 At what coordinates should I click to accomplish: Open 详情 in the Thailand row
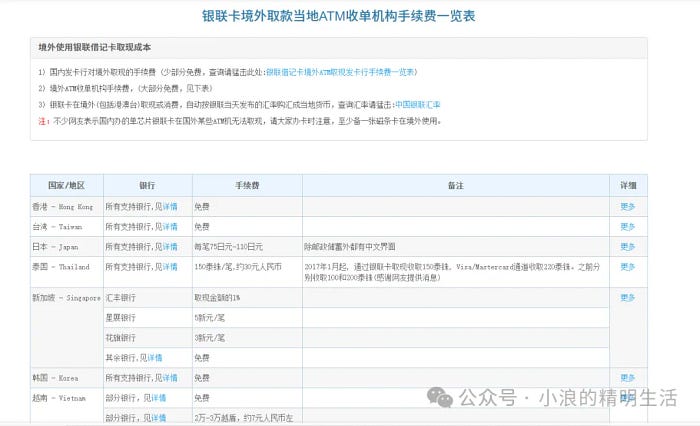pos(170,267)
